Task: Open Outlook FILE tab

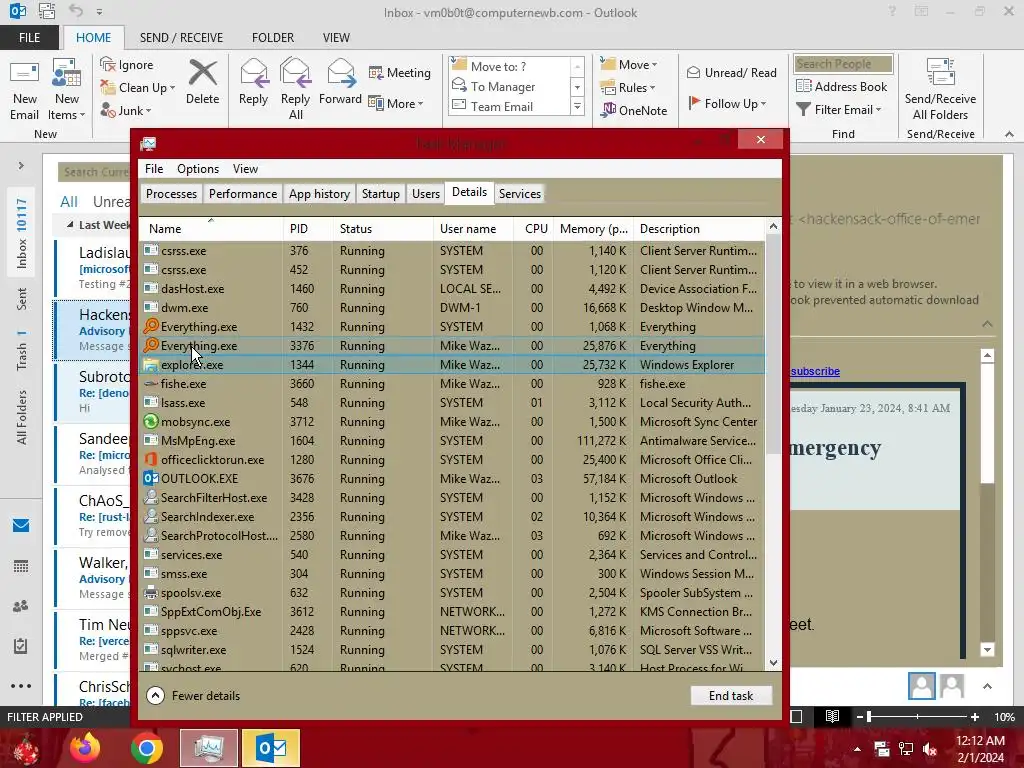Action: coord(29,38)
